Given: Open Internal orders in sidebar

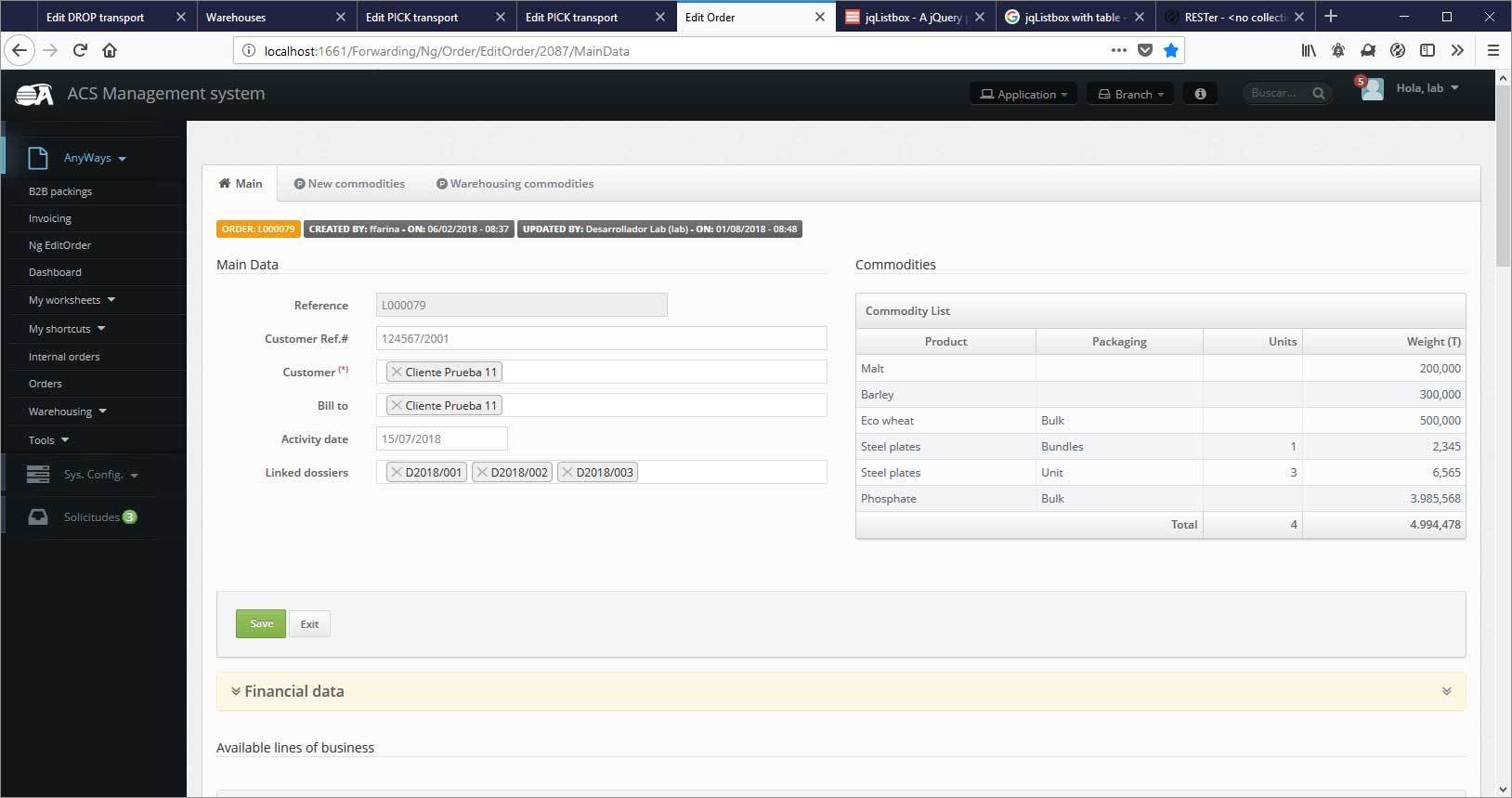Looking at the screenshot, I should [x=64, y=357].
